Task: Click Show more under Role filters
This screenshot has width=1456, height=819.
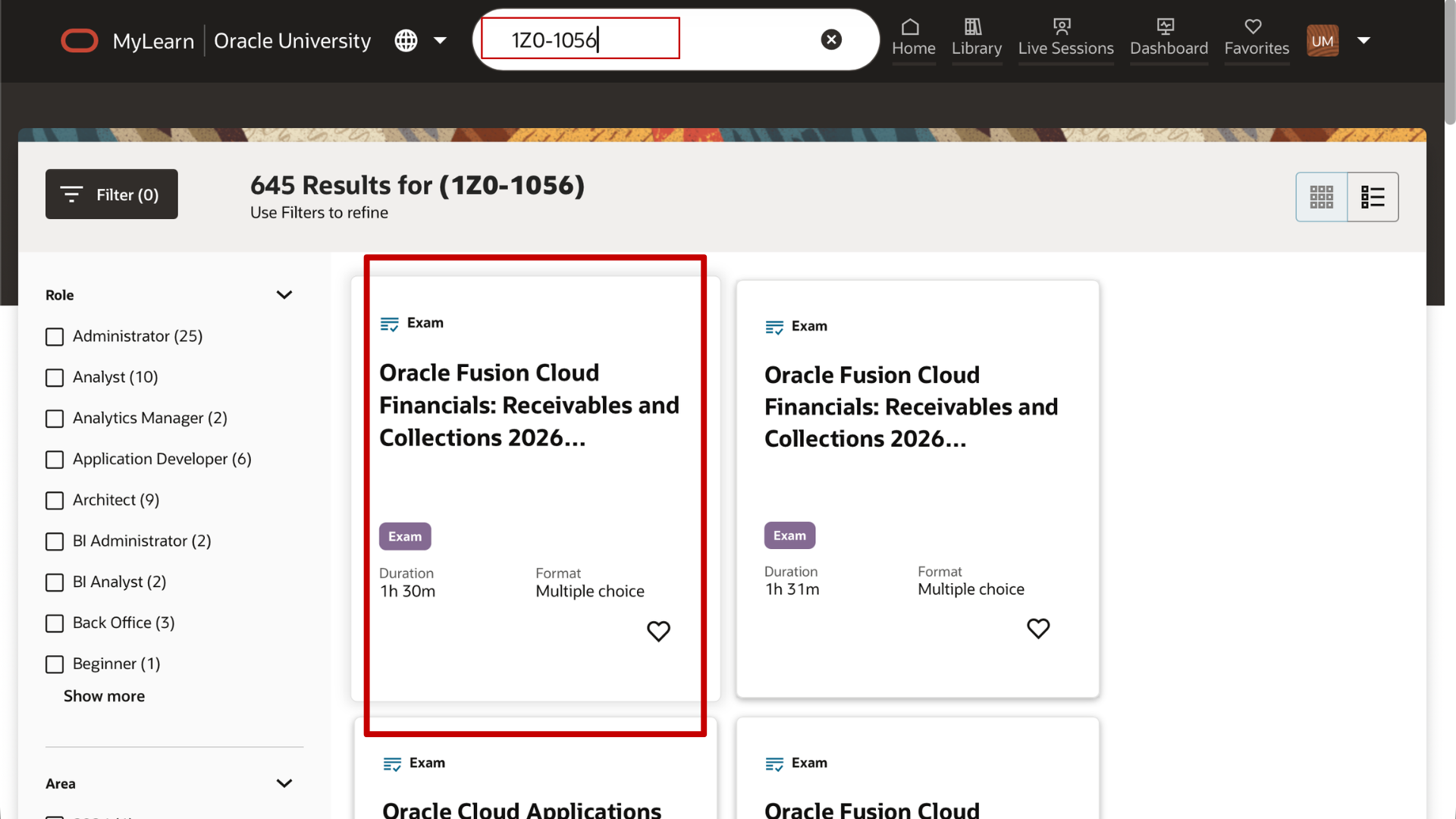Action: click(104, 695)
